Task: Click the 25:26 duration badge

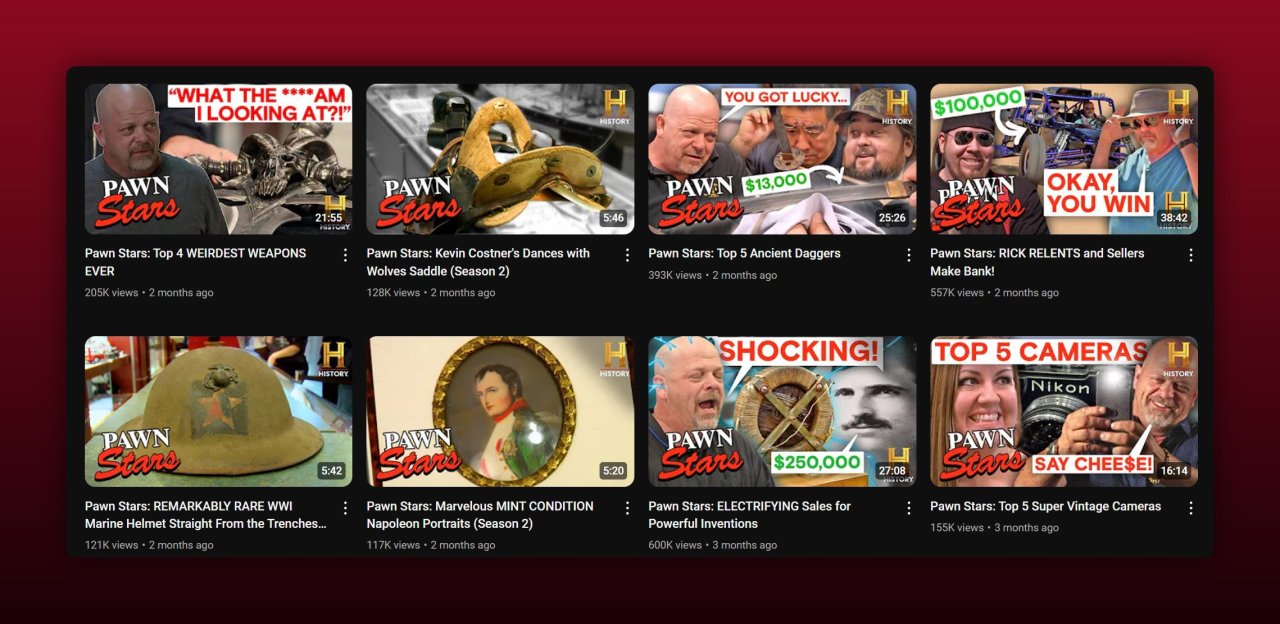Action: coord(892,218)
